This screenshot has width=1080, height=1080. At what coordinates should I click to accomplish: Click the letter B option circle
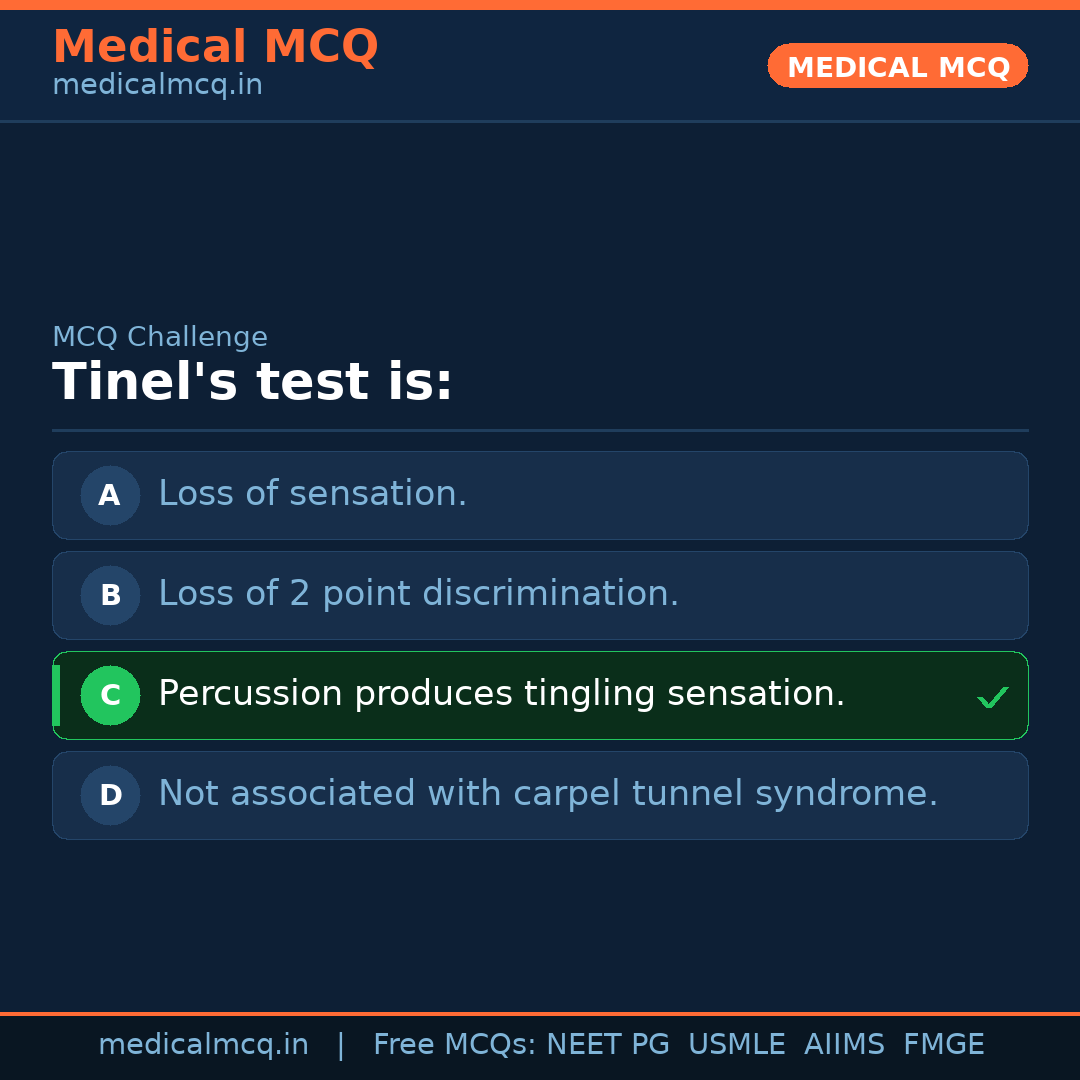[110, 595]
